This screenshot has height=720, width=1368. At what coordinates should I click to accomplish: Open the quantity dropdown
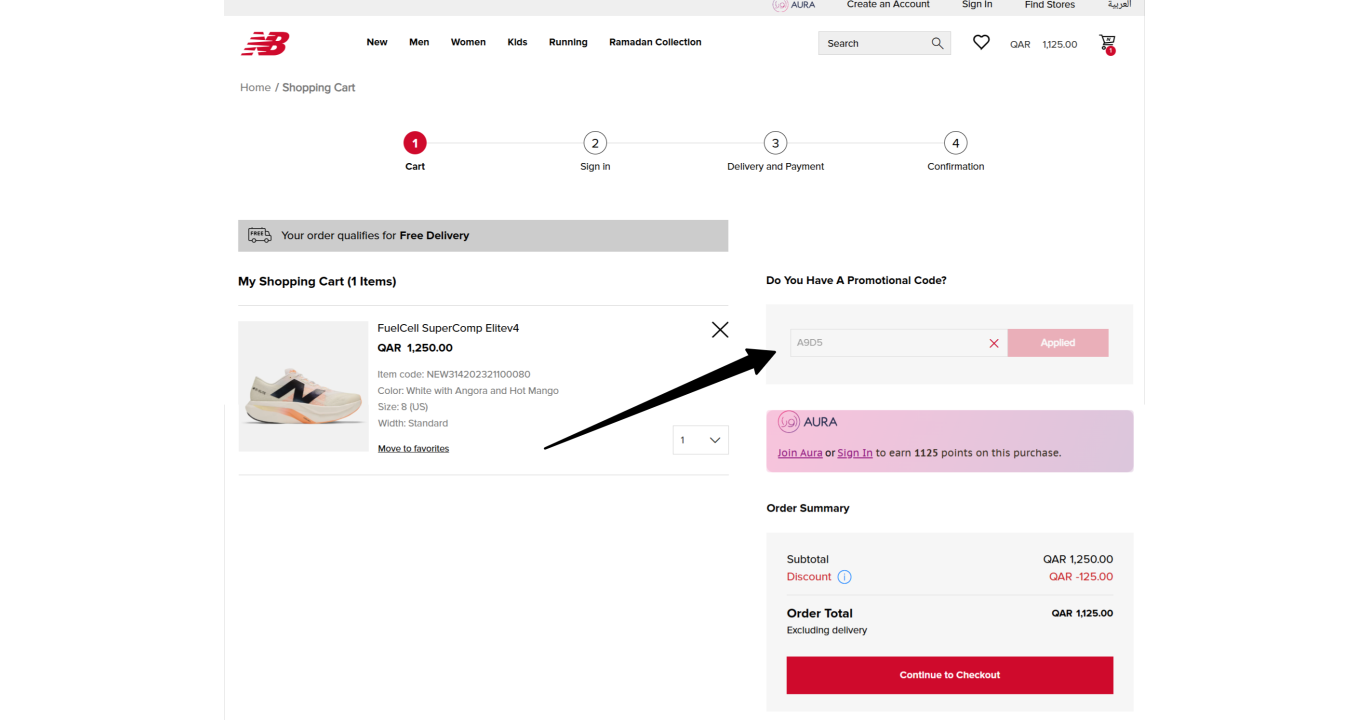[x=700, y=440]
